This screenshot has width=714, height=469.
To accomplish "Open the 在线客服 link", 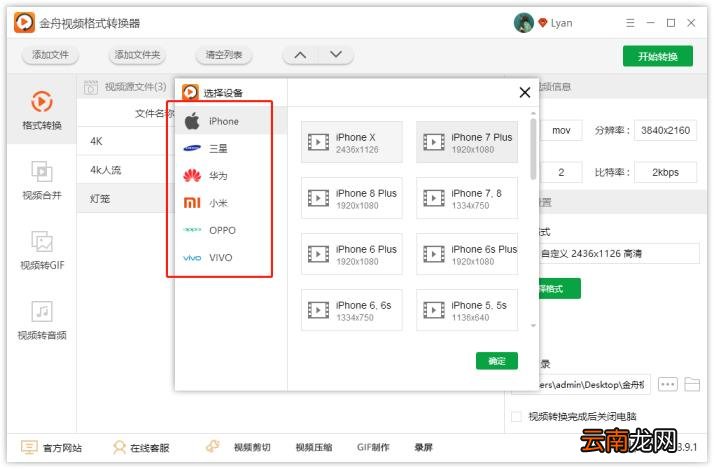I will (x=141, y=448).
